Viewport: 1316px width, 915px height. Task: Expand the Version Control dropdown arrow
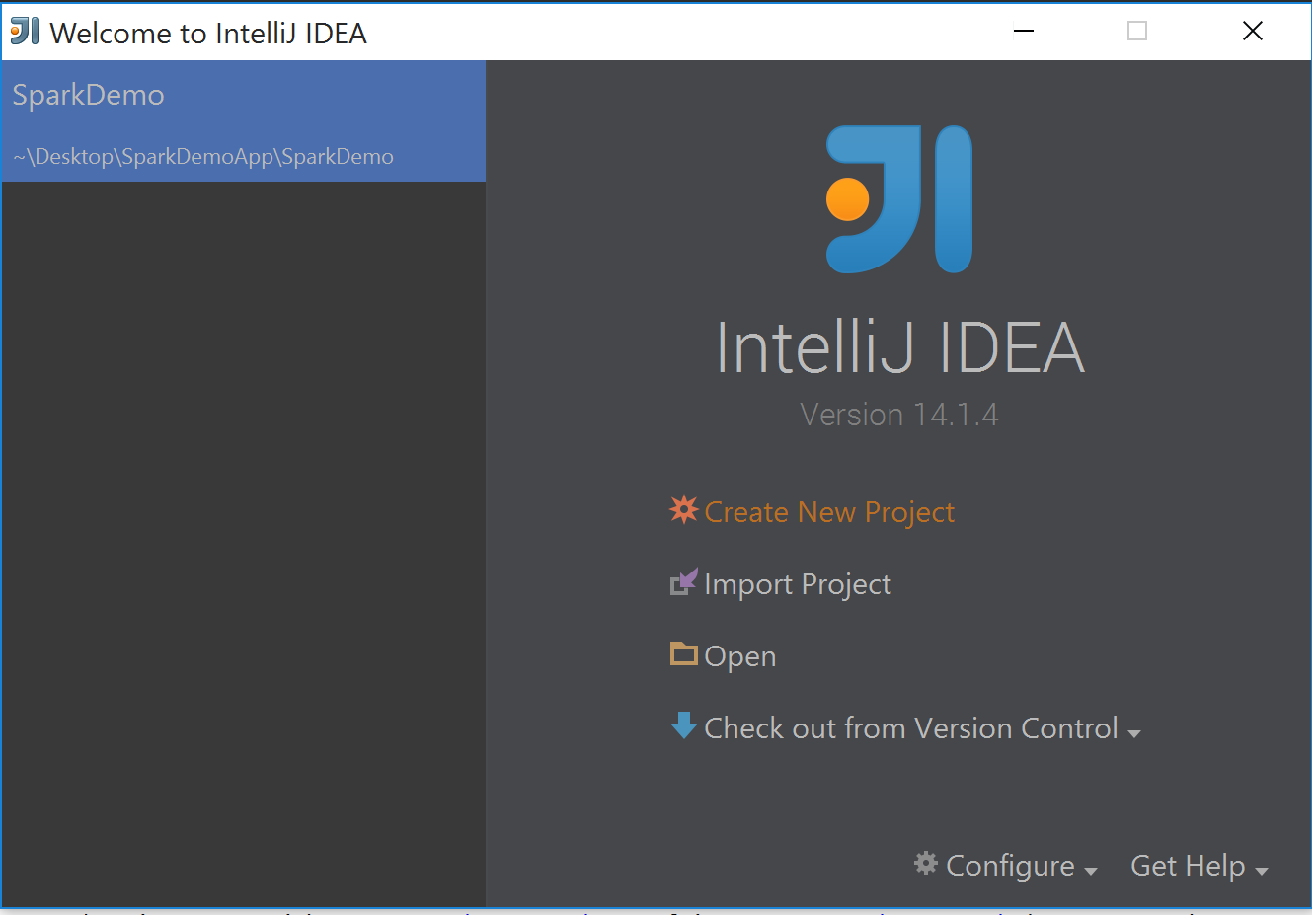point(1133,733)
